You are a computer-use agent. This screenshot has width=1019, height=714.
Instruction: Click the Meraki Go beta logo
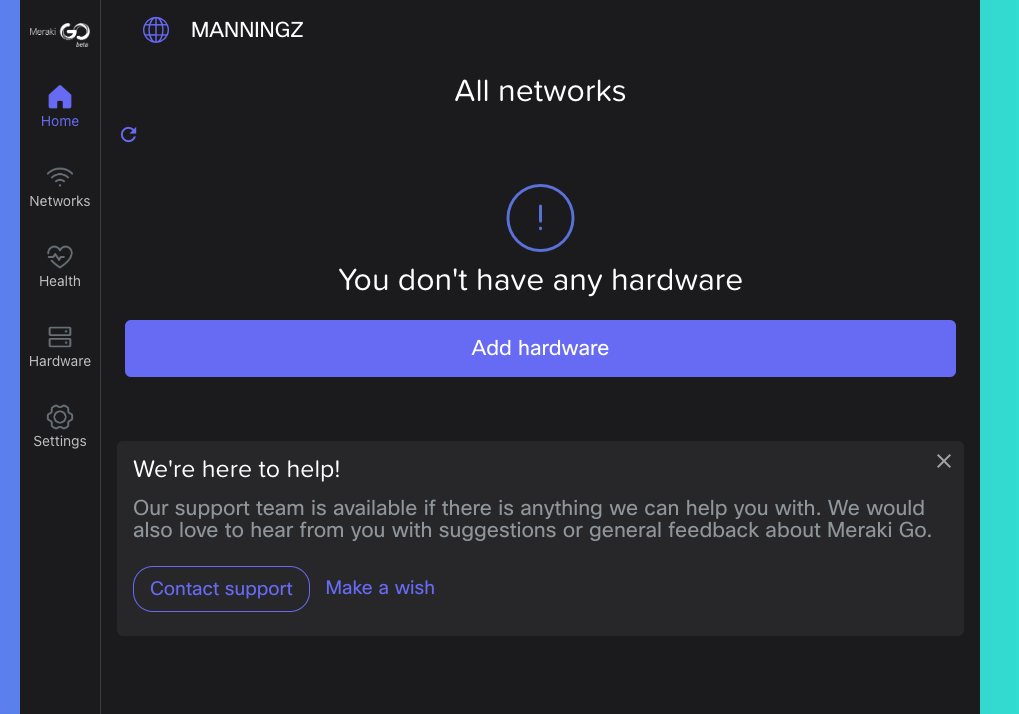60,34
